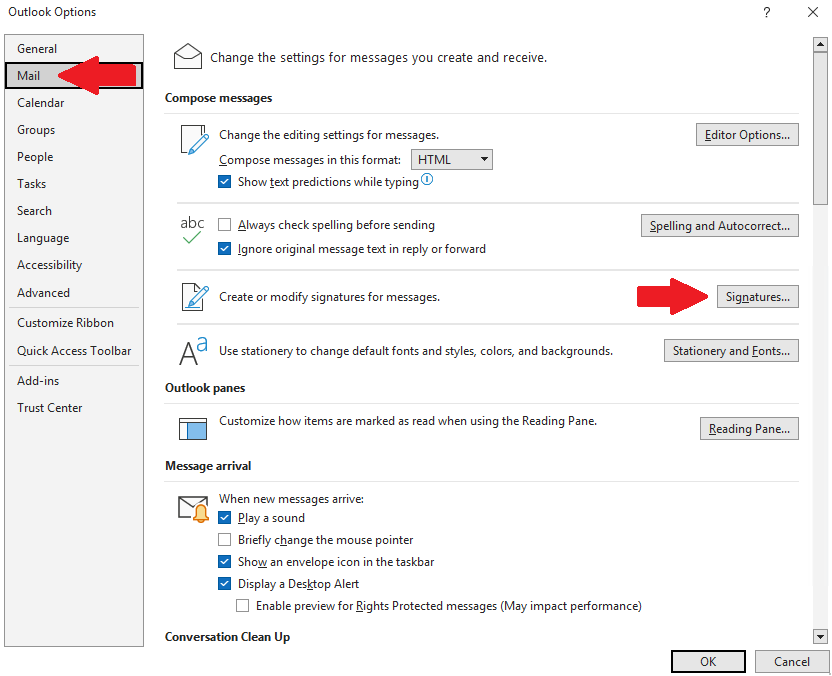The width and height of the screenshot is (832, 676).
Task: Toggle Play a sound checkbox
Action: pyautogui.click(x=224, y=518)
